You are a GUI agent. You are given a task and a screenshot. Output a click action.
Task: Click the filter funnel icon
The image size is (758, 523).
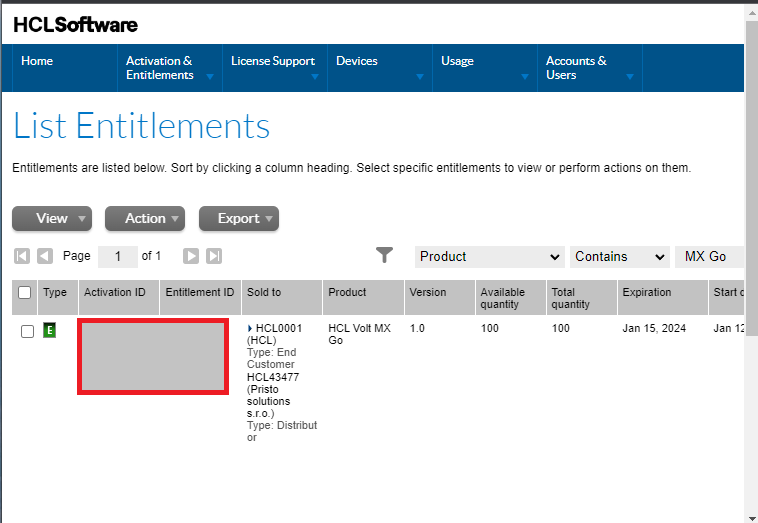(384, 256)
